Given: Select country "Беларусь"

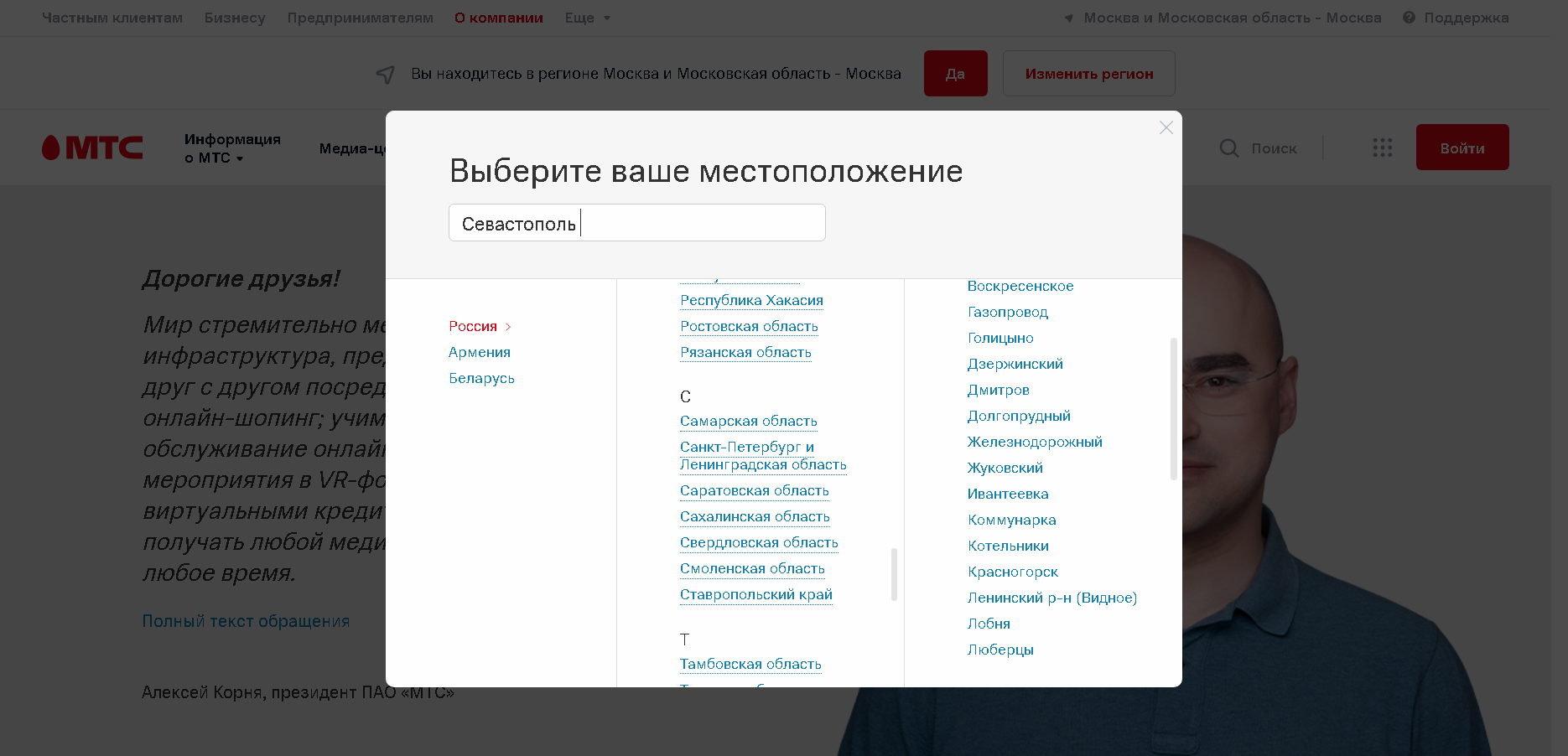Looking at the screenshot, I should (x=481, y=378).
